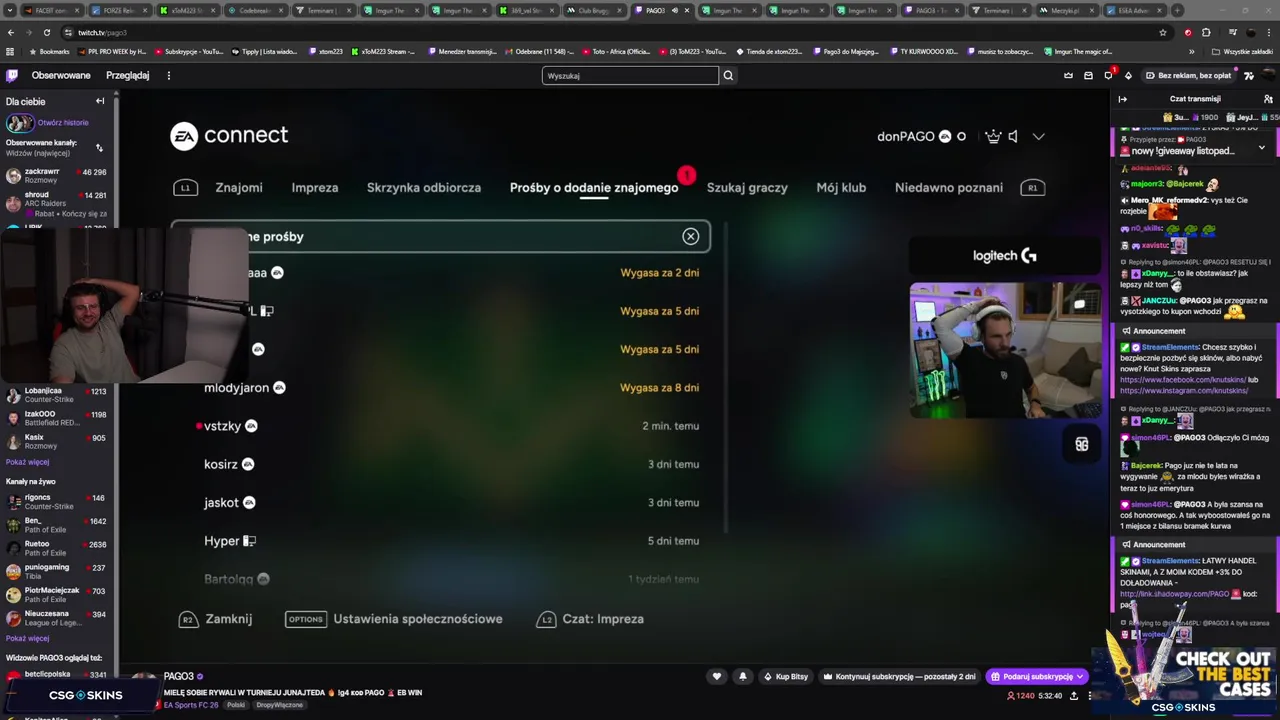
Task: Open more stream options three dots
Action: [x=1091, y=696]
